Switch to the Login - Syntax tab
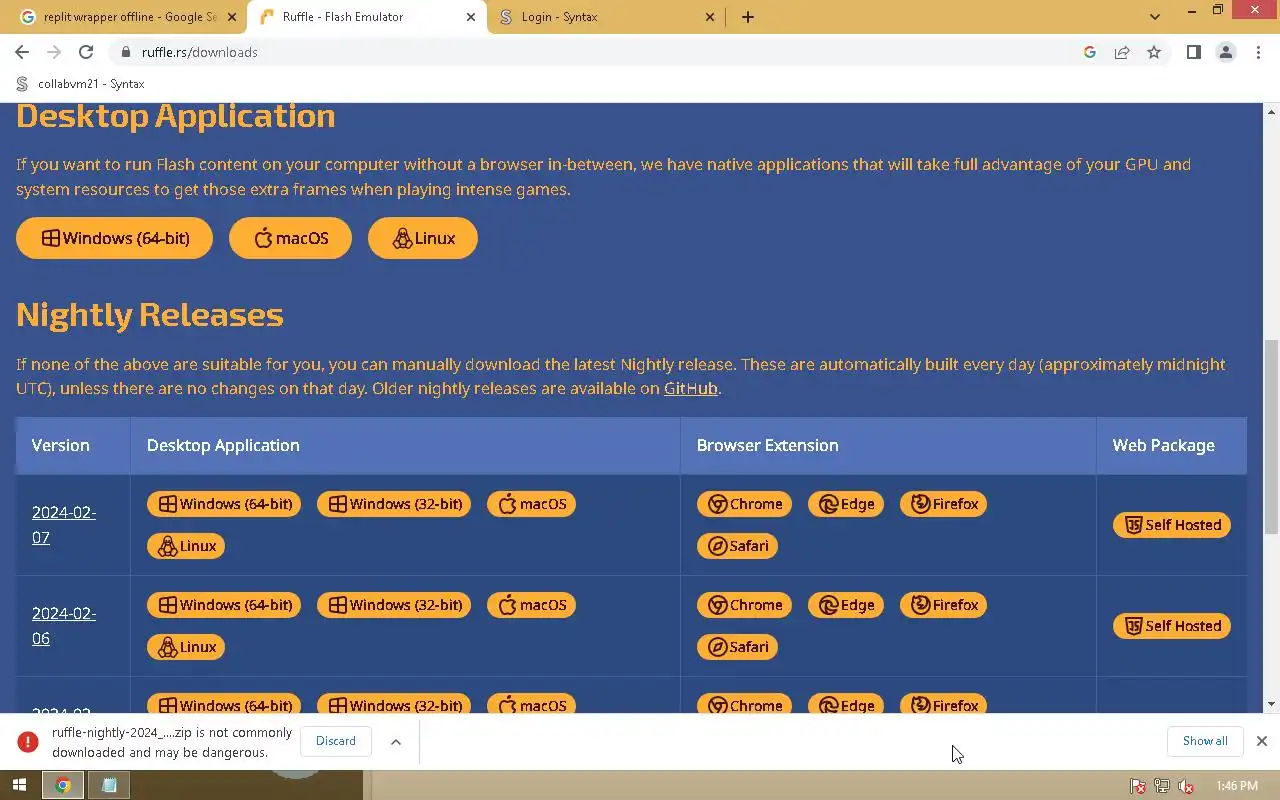Image resolution: width=1280 pixels, height=800 pixels. click(x=606, y=17)
